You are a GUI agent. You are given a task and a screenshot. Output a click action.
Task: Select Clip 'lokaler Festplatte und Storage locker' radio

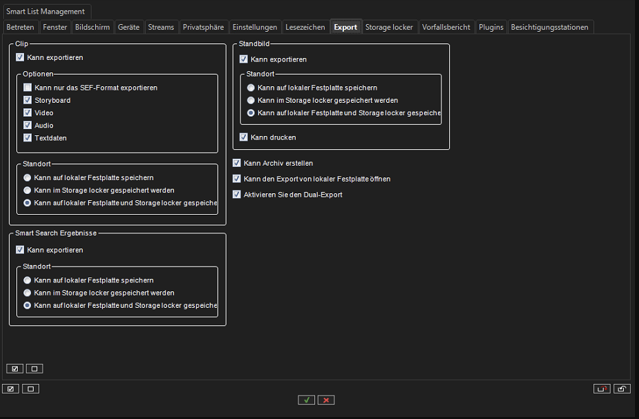pyautogui.click(x=27, y=203)
